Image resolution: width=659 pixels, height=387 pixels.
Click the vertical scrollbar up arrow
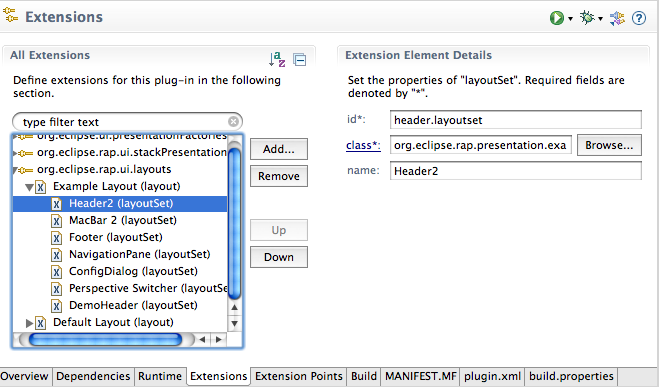(x=235, y=308)
